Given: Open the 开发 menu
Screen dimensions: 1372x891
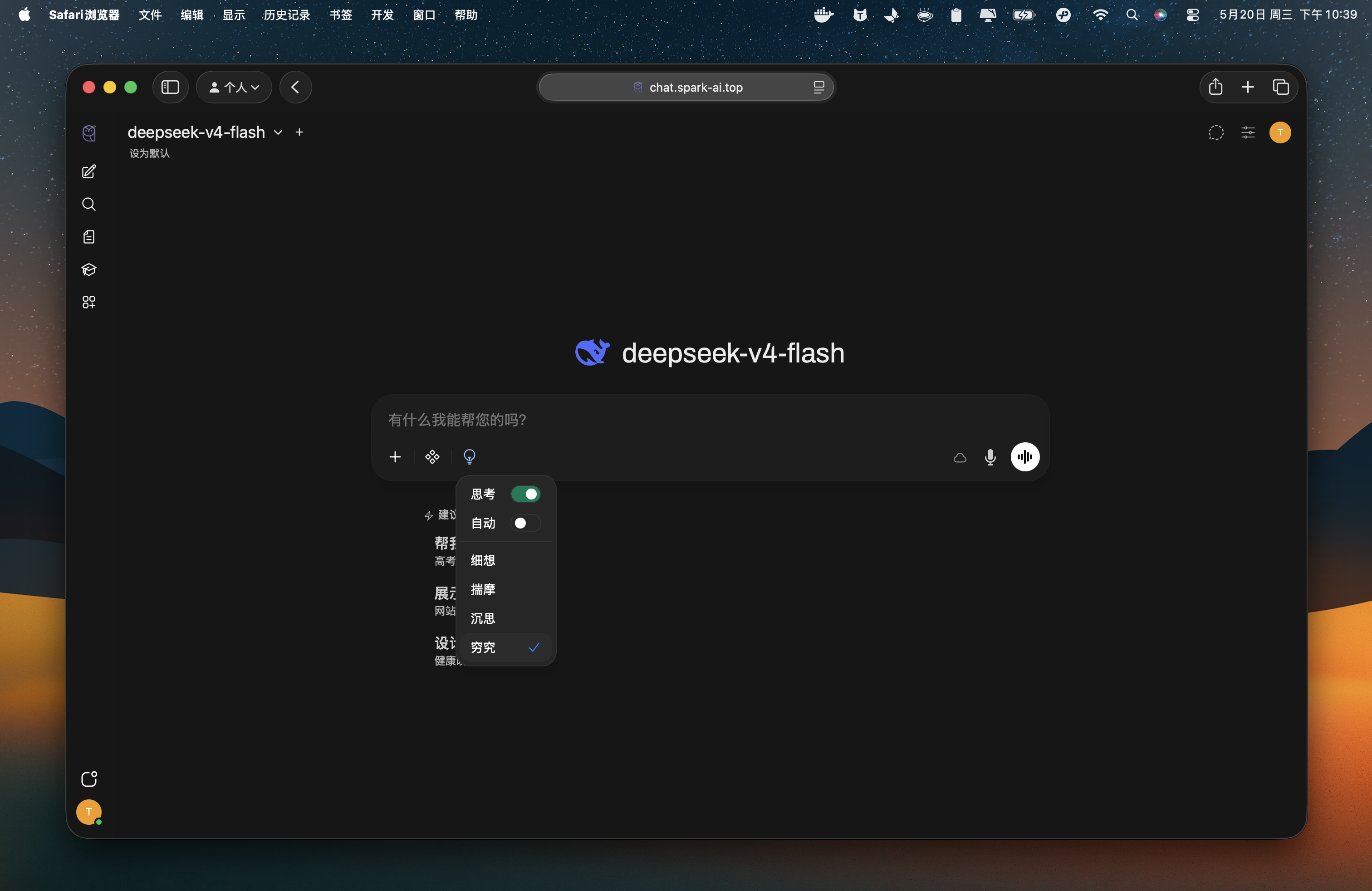Looking at the screenshot, I should 382,15.
